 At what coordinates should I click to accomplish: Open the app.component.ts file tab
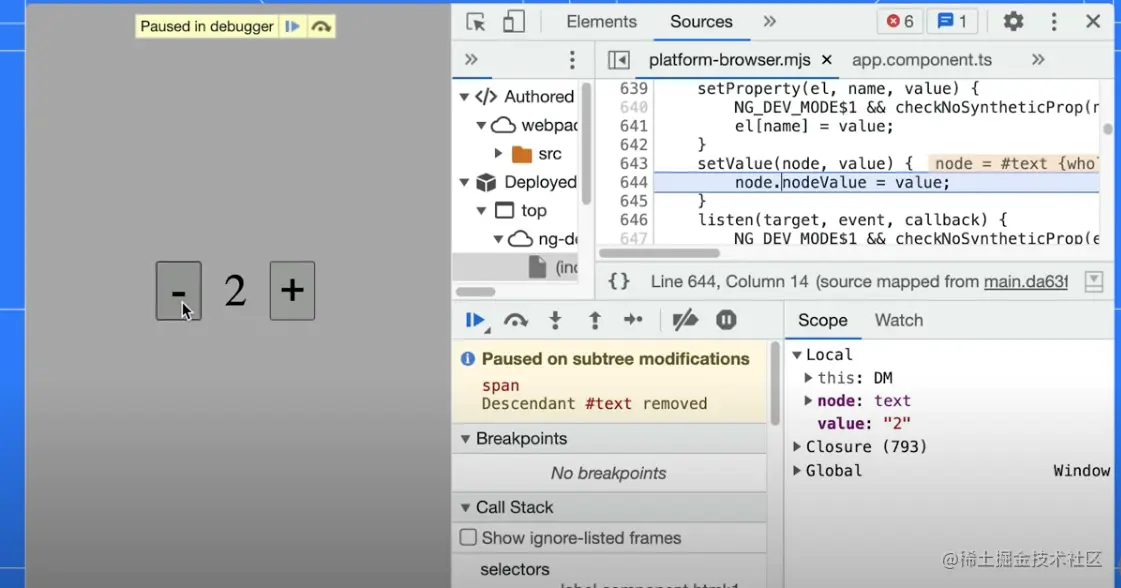[922, 60]
